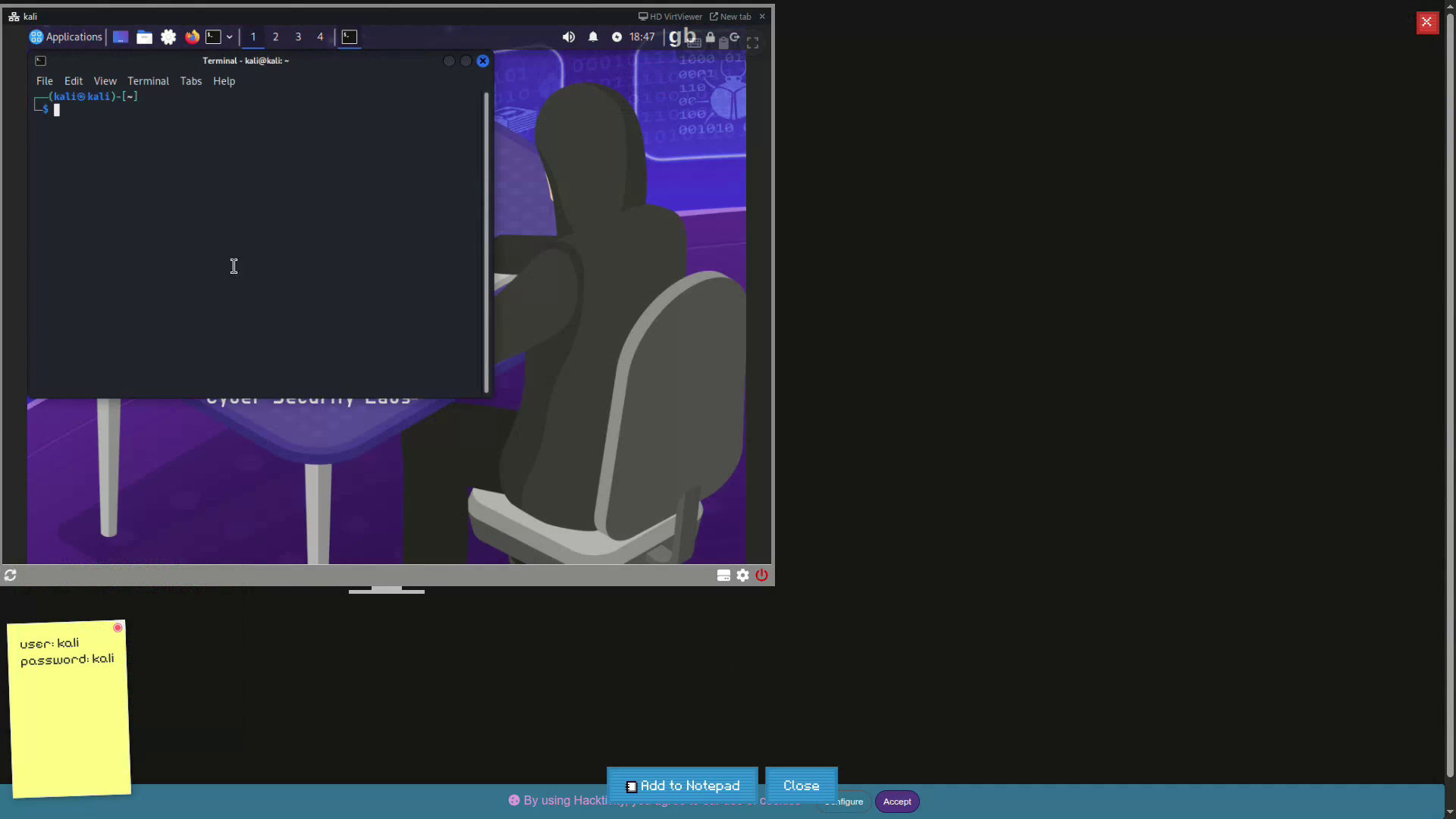Click the kali network machine icon
1456x819 pixels.
14,16
